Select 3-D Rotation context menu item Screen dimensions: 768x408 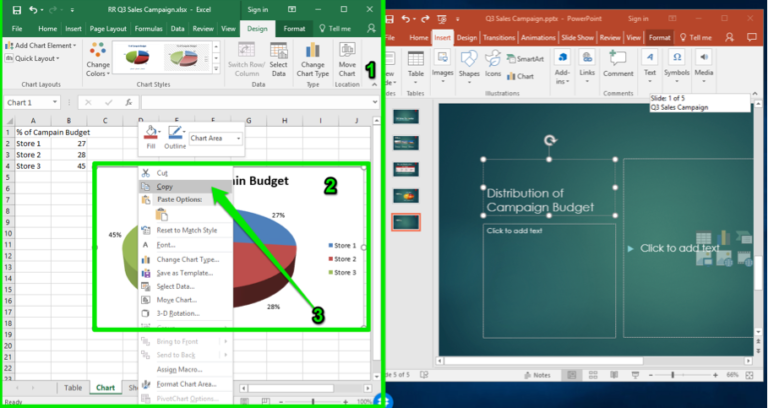185,313
